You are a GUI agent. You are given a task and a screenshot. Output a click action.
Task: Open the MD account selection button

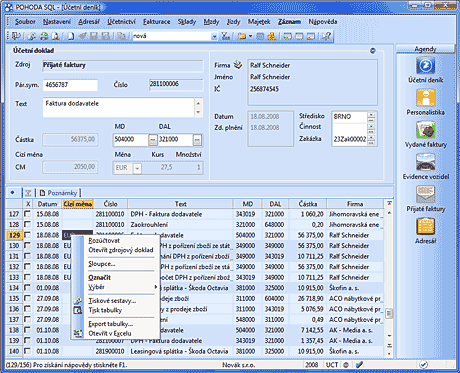coord(152,140)
